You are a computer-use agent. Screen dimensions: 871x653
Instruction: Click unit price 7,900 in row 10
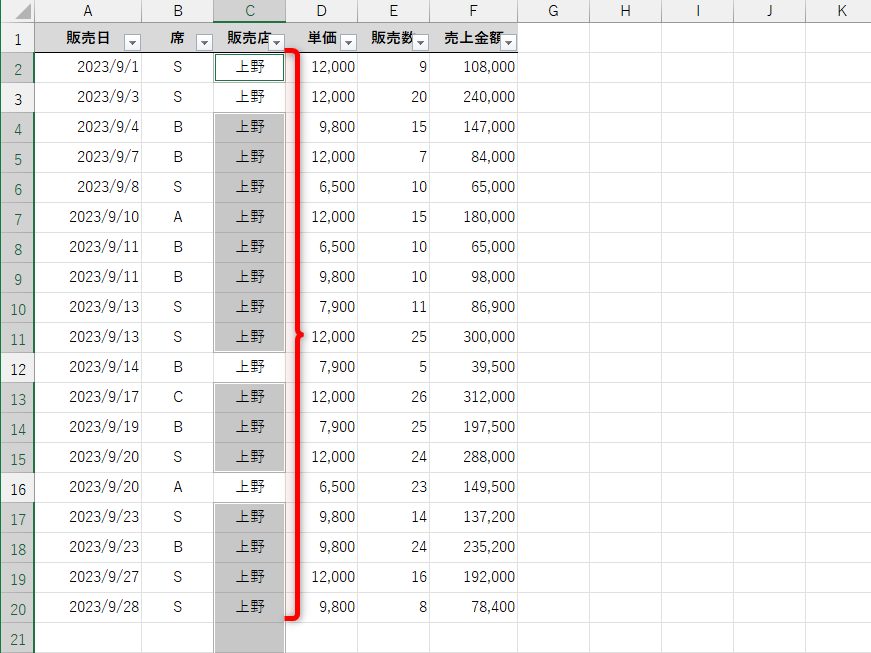click(322, 307)
